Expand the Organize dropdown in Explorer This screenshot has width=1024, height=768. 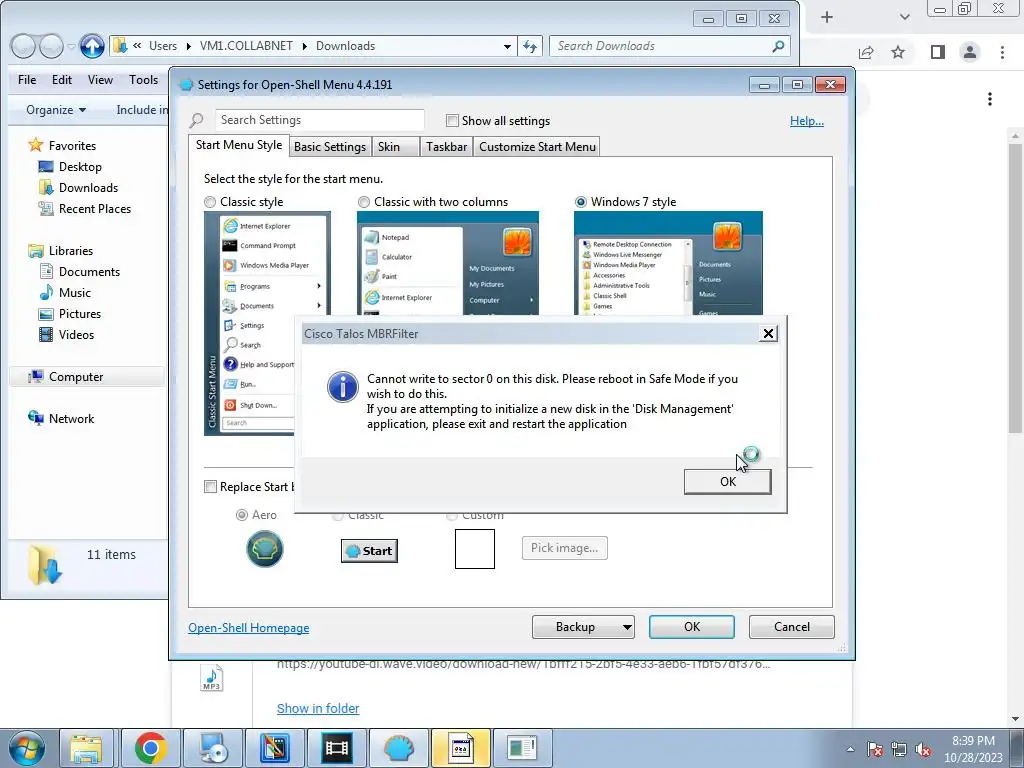(56, 110)
